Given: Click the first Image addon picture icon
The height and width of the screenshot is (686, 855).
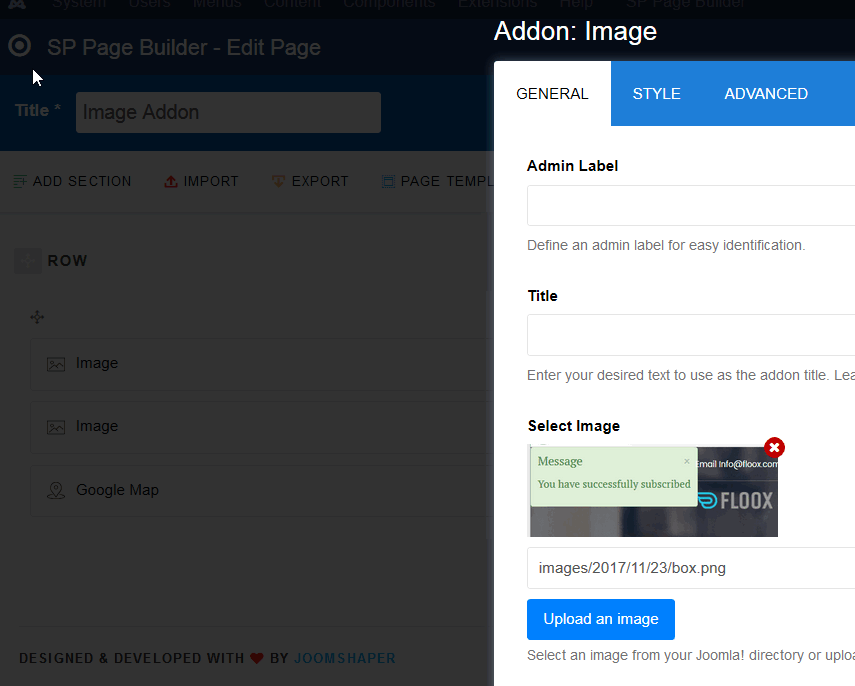Looking at the screenshot, I should [x=56, y=364].
